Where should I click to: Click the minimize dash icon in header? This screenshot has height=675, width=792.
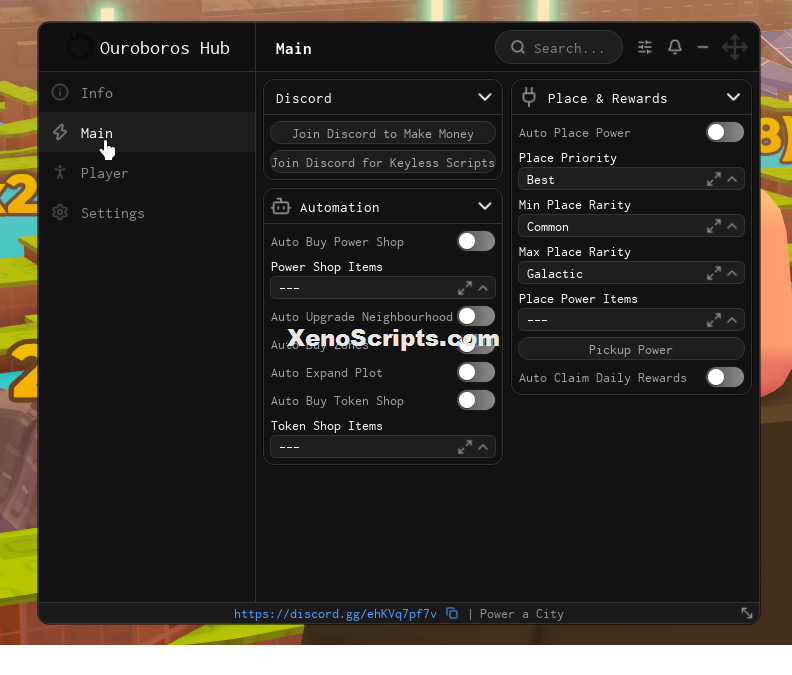pos(703,47)
